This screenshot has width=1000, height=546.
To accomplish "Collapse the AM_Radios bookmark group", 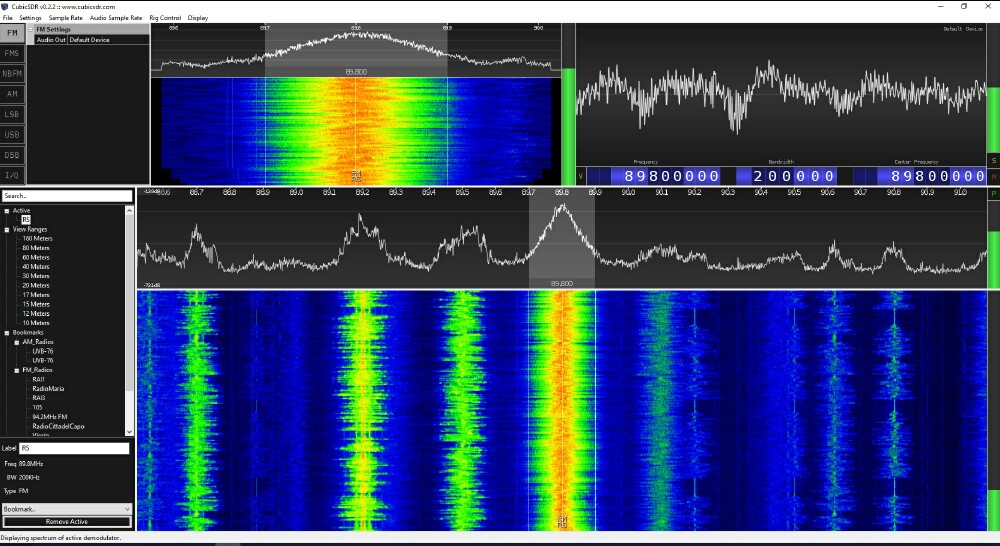I will coord(17,342).
